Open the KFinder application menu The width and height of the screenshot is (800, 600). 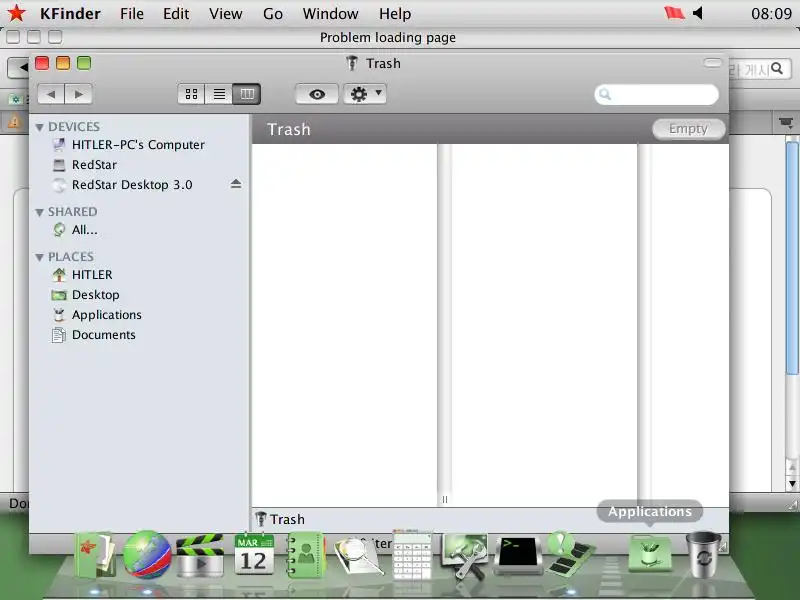(x=70, y=14)
